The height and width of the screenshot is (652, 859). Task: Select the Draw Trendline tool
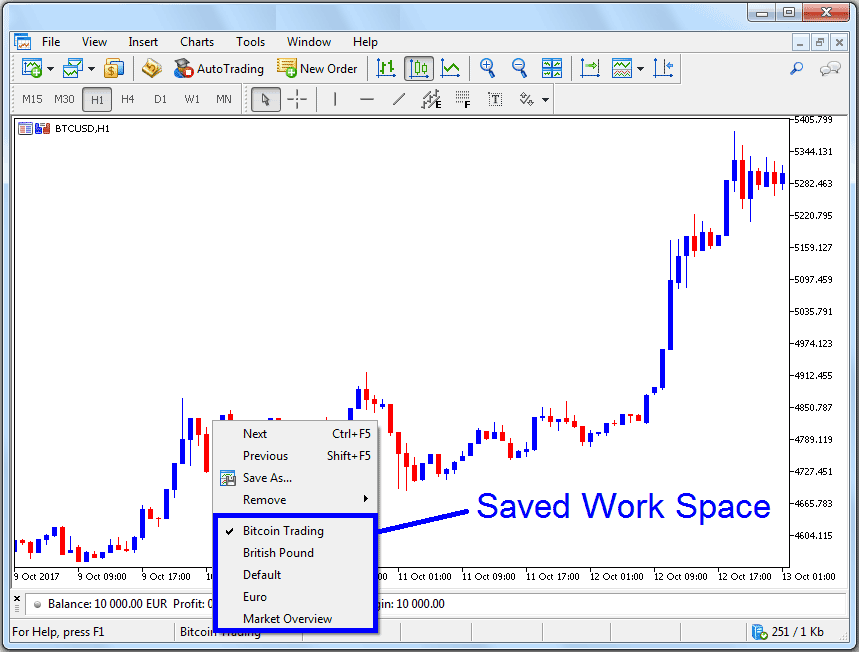tap(399, 99)
